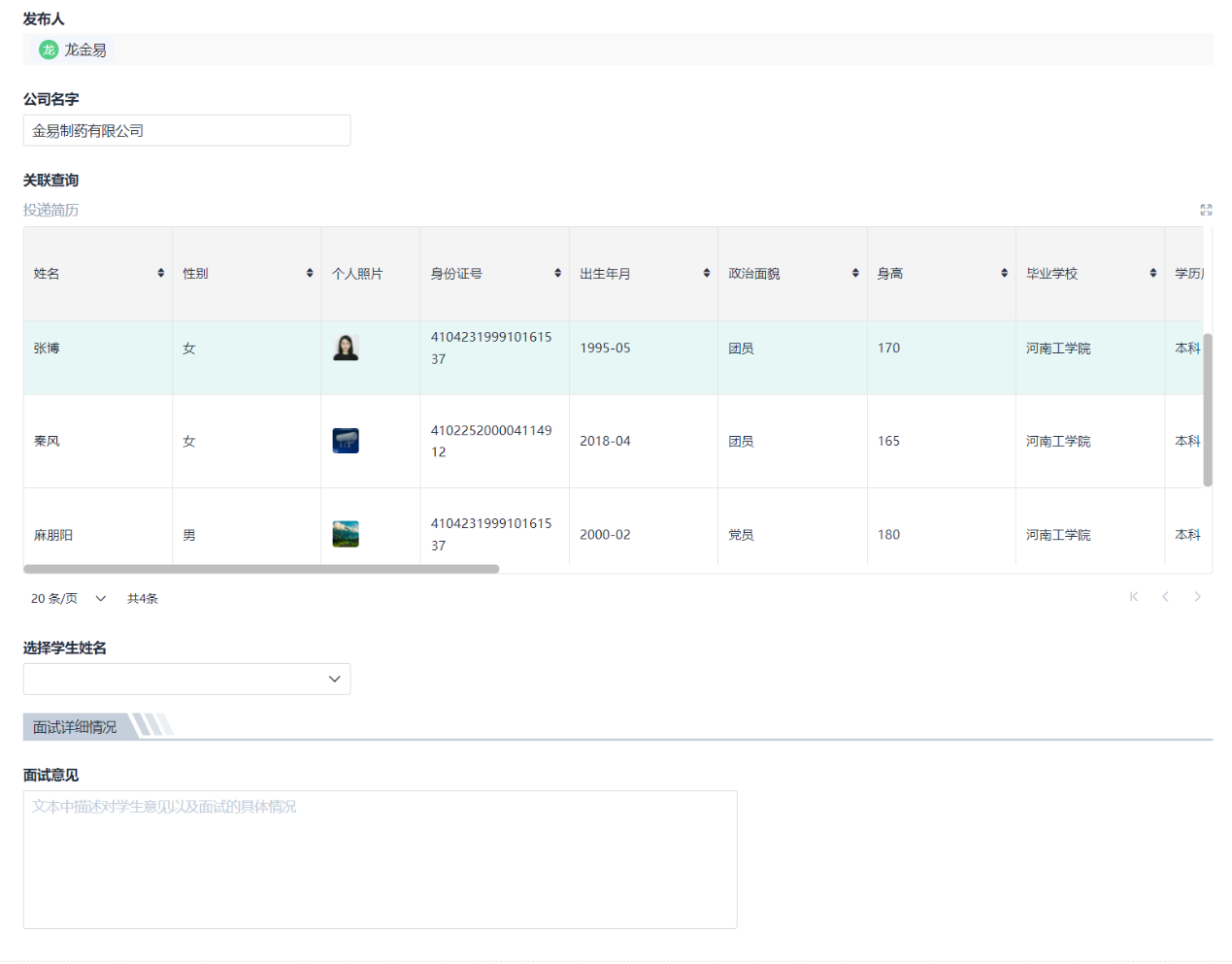1232x964 pixels.
Task: Go to previous page arrow
Action: coord(1165,597)
